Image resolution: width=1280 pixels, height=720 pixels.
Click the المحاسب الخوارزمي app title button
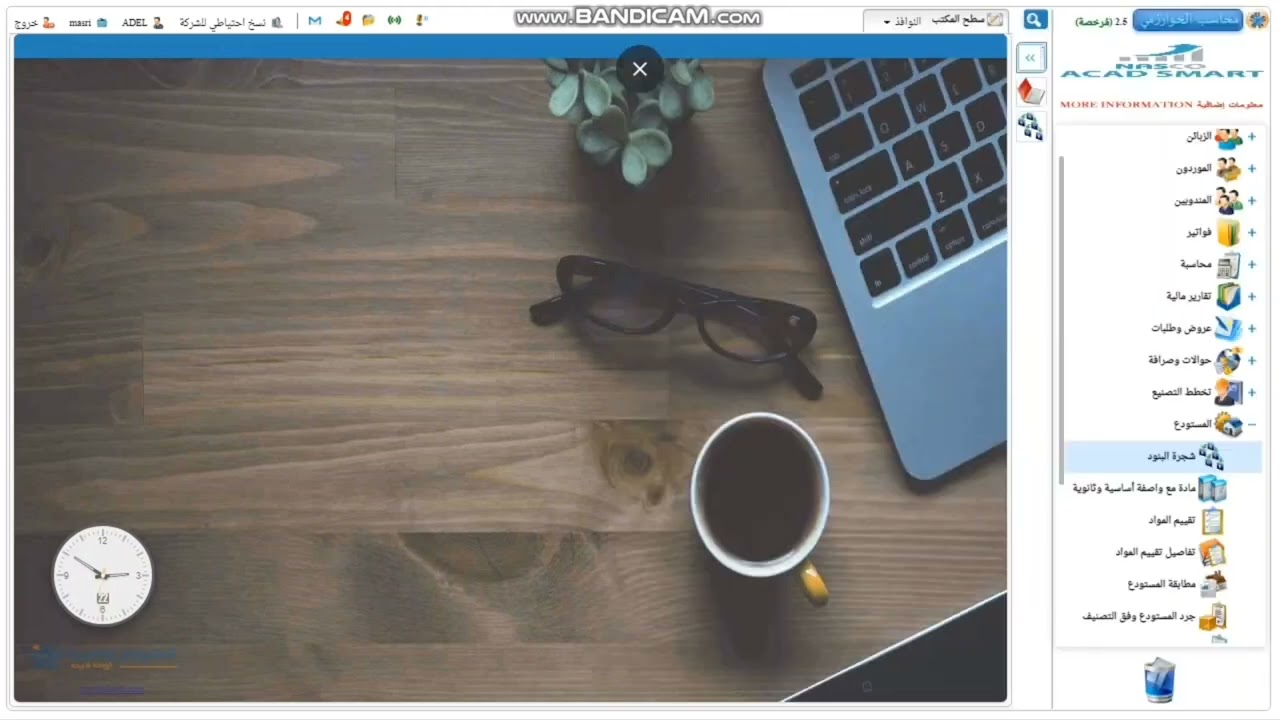[x=1187, y=20]
